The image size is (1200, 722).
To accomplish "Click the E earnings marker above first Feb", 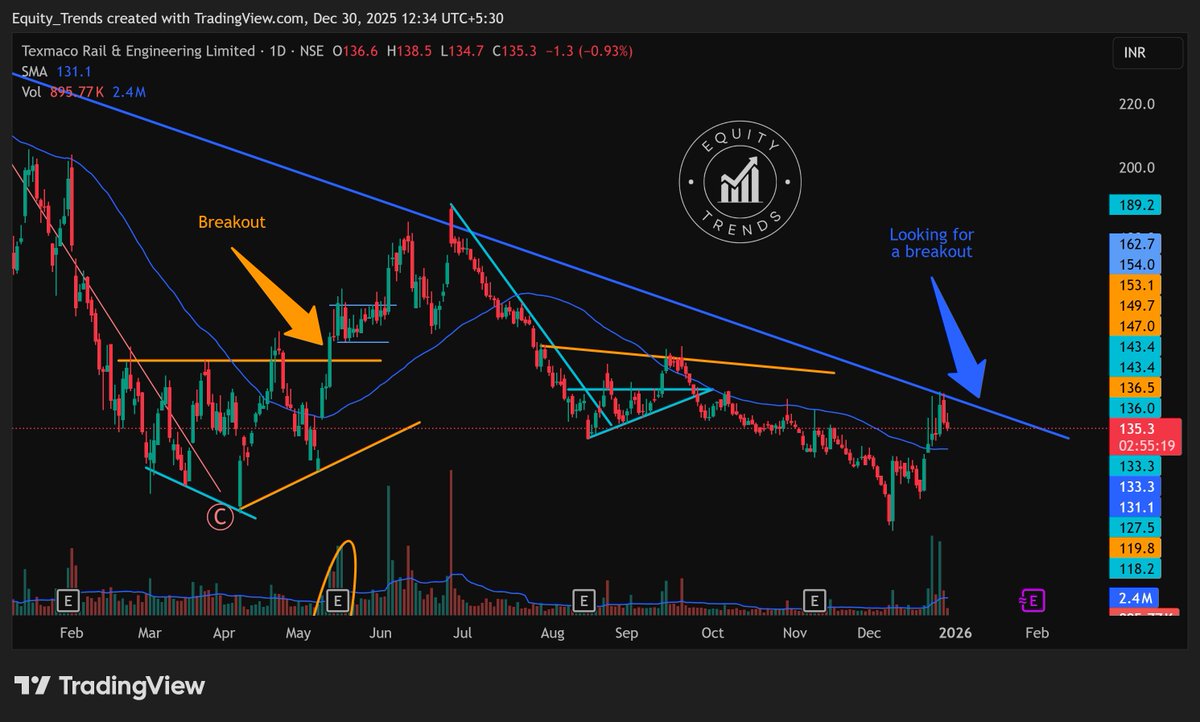I will [68, 600].
